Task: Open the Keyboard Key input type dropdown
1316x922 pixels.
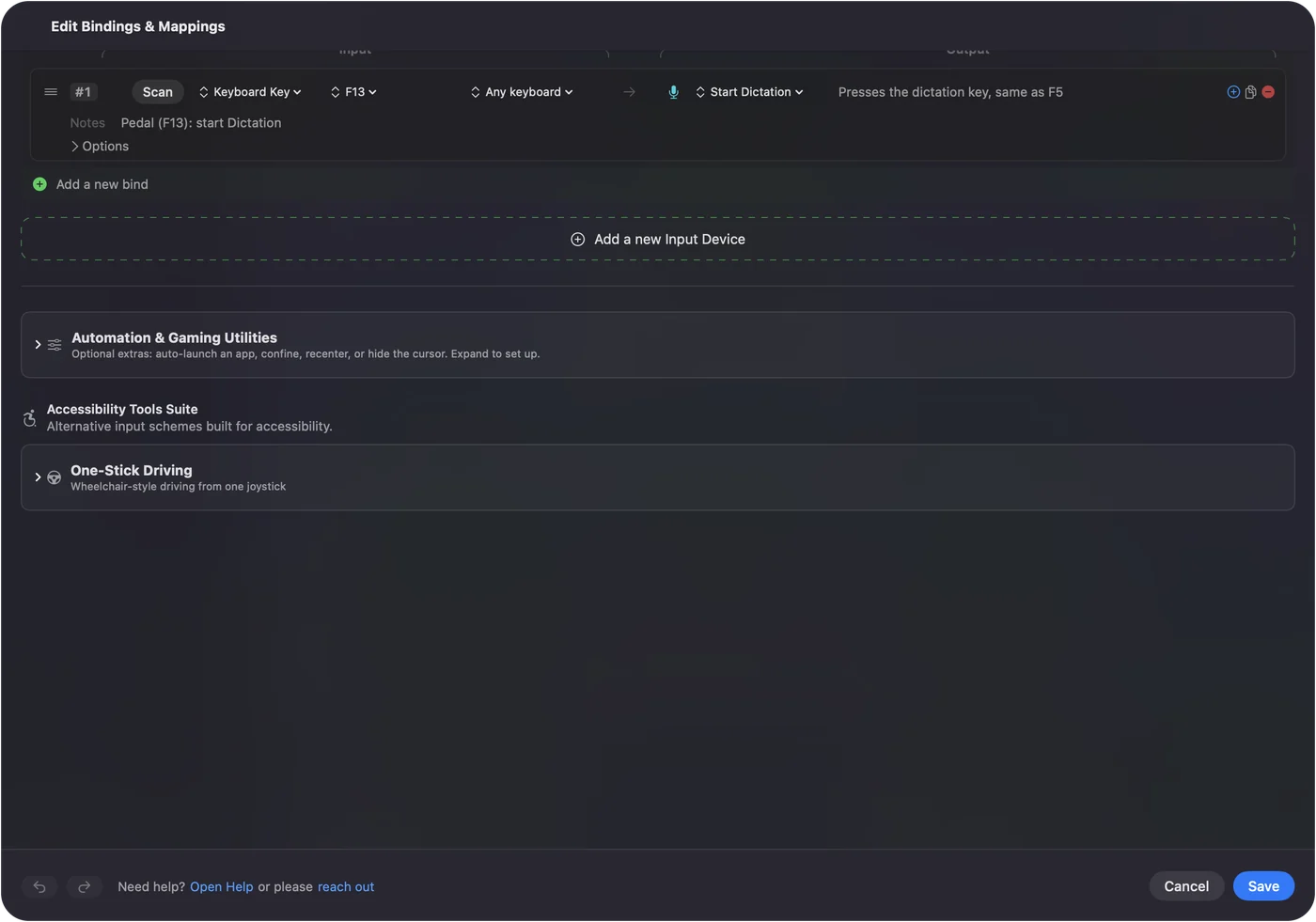Action: [250, 92]
